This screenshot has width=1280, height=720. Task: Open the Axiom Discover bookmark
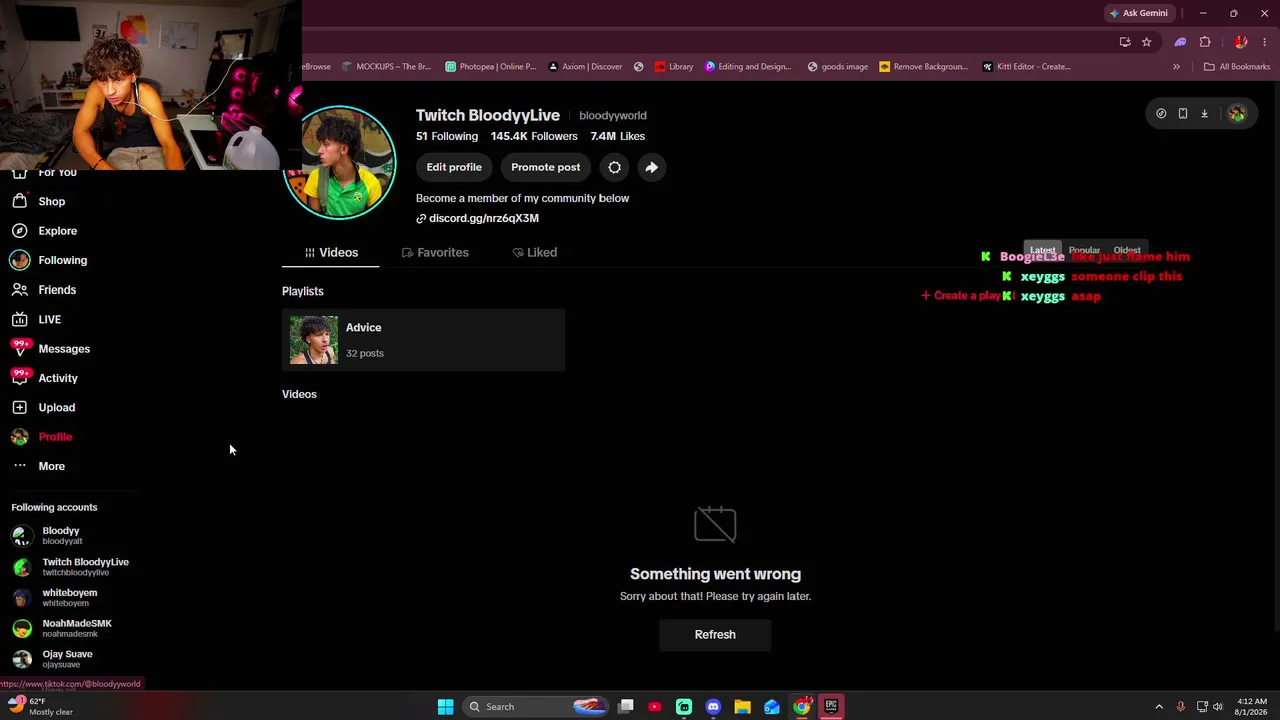[x=584, y=67]
